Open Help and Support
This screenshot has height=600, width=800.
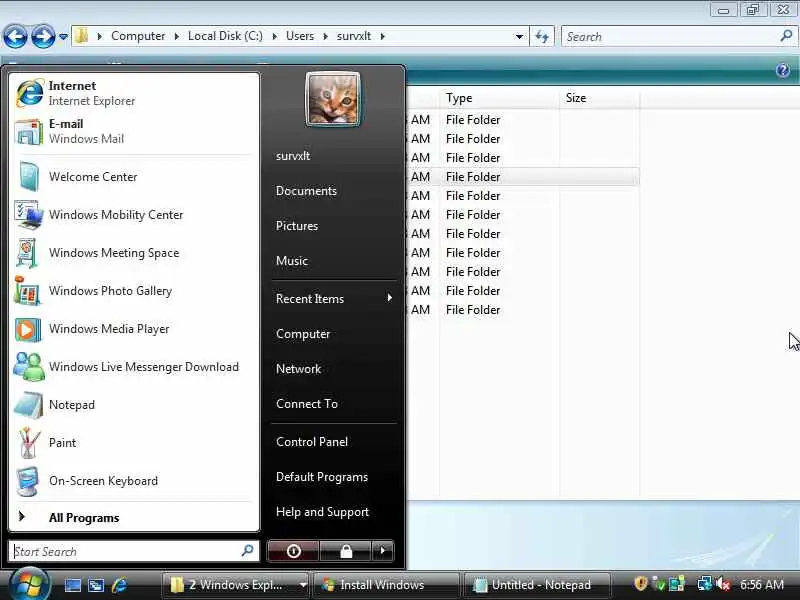[x=322, y=512]
